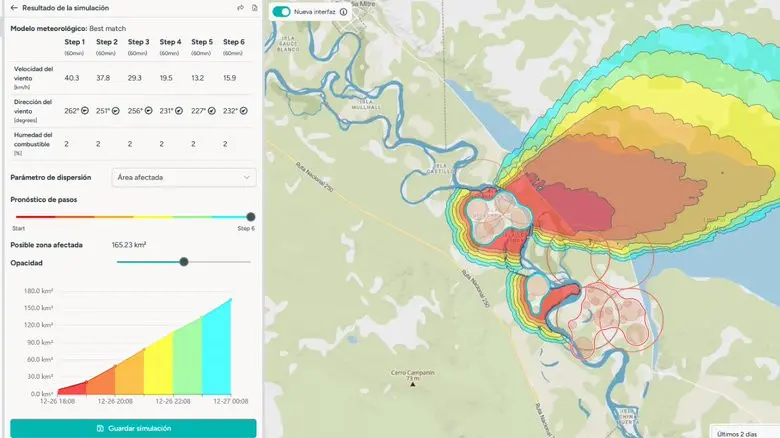Click the Pronóstico de pasos slider handle

coord(250,216)
